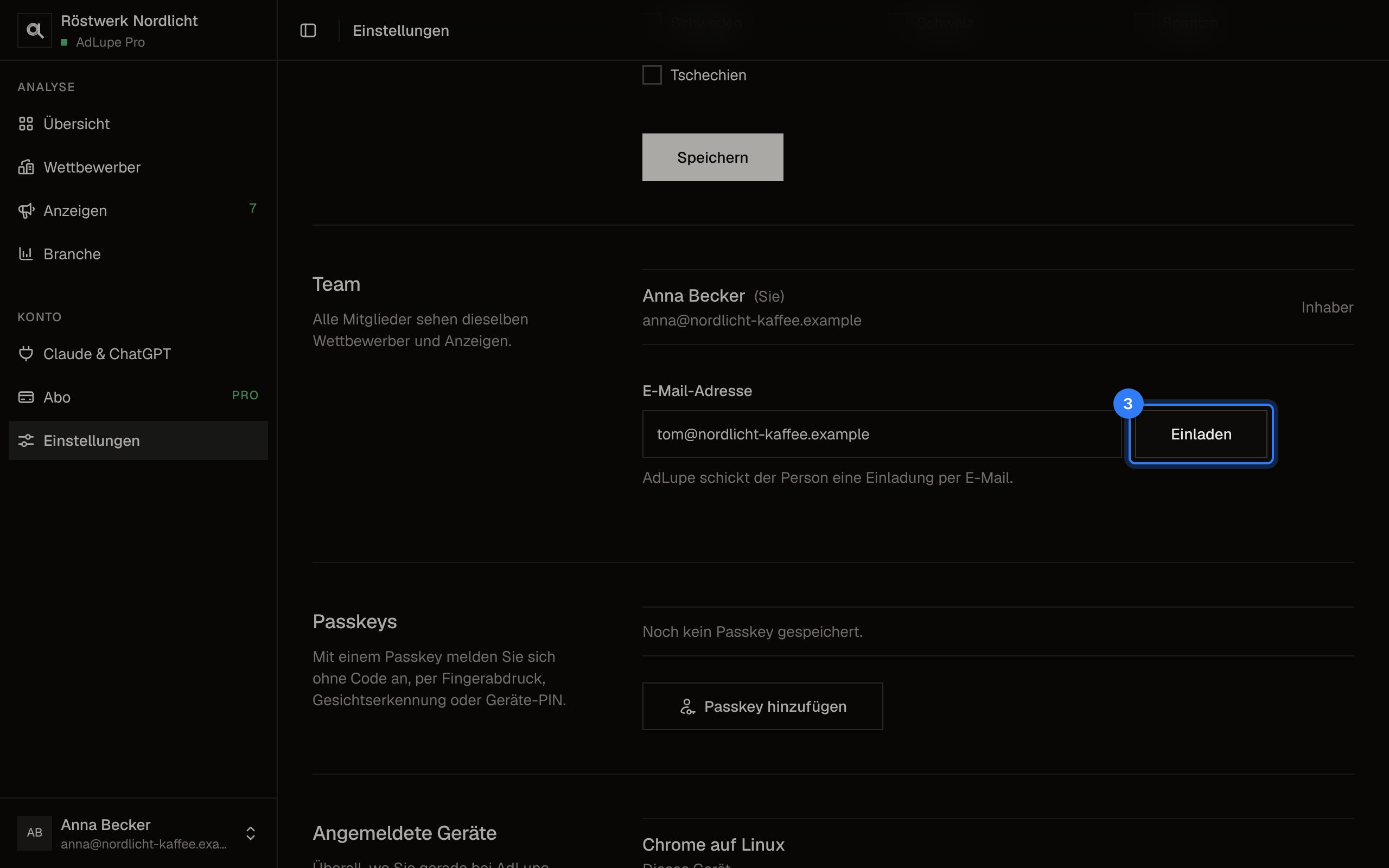1389x868 pixels.
Task: Click anna@nordlicht-kaffee.example in the Team list
Action: click(x=751, y=320)
